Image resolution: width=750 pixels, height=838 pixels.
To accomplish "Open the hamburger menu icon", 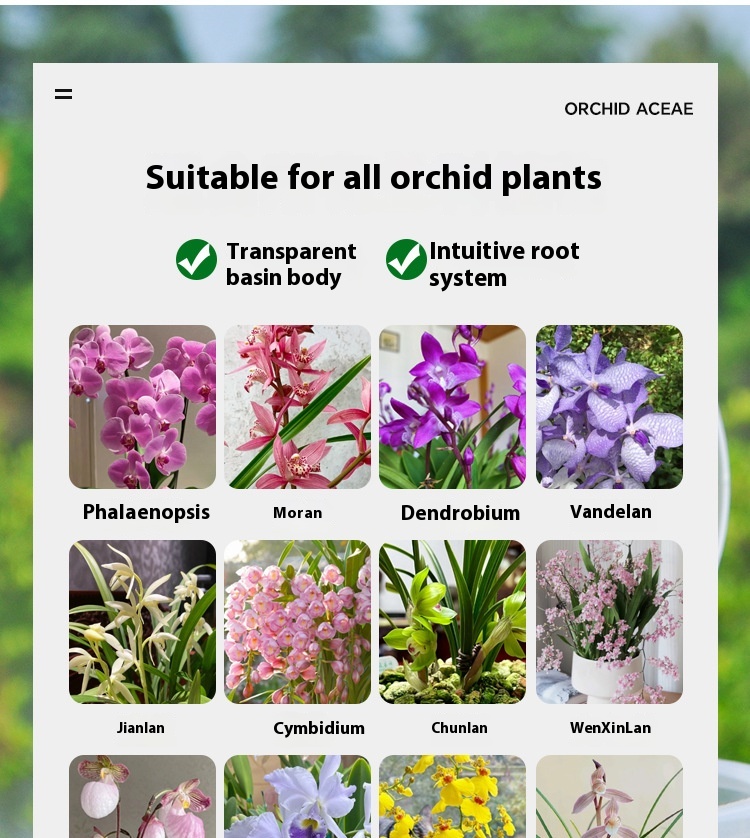I will coord(64,94).
